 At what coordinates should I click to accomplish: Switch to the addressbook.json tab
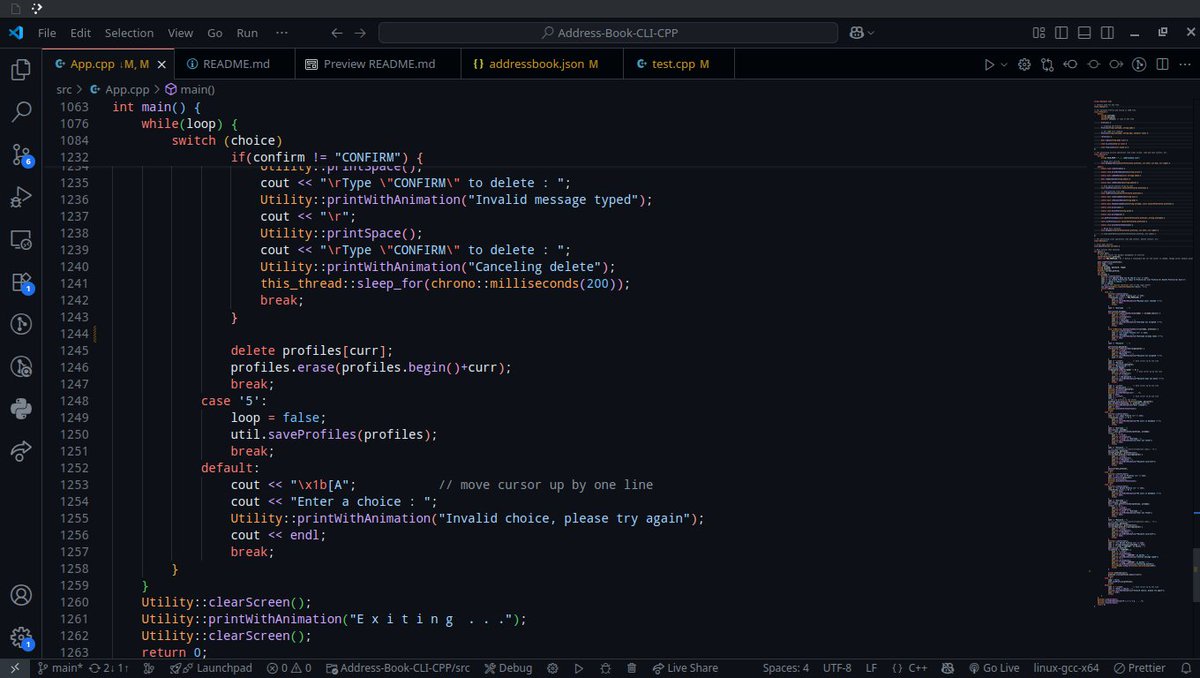pos(543,64)
